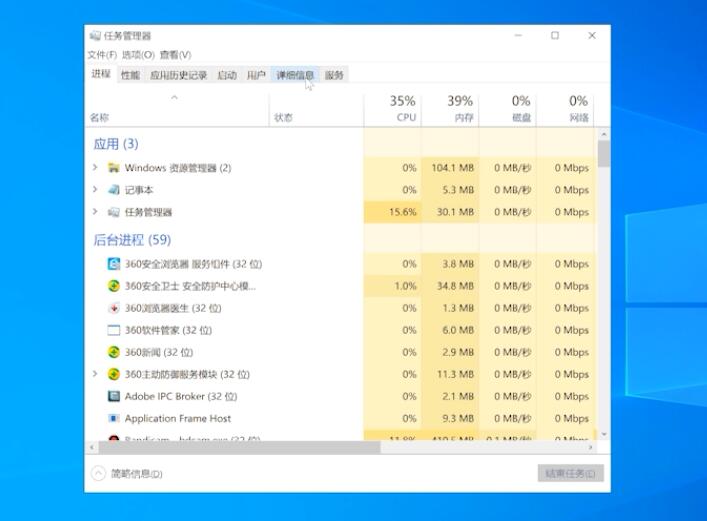Open the 文件(F) menu
Viewport: 707px width, 521px height.
click(x=102, y=55)
